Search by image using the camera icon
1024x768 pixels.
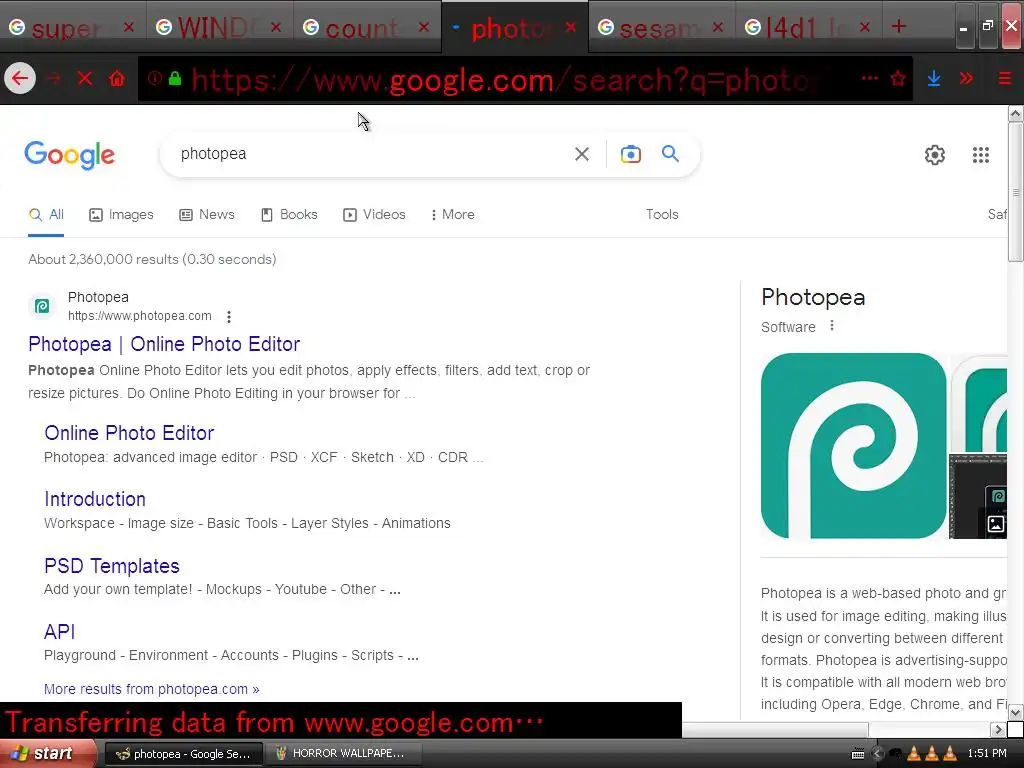point(630,154)
